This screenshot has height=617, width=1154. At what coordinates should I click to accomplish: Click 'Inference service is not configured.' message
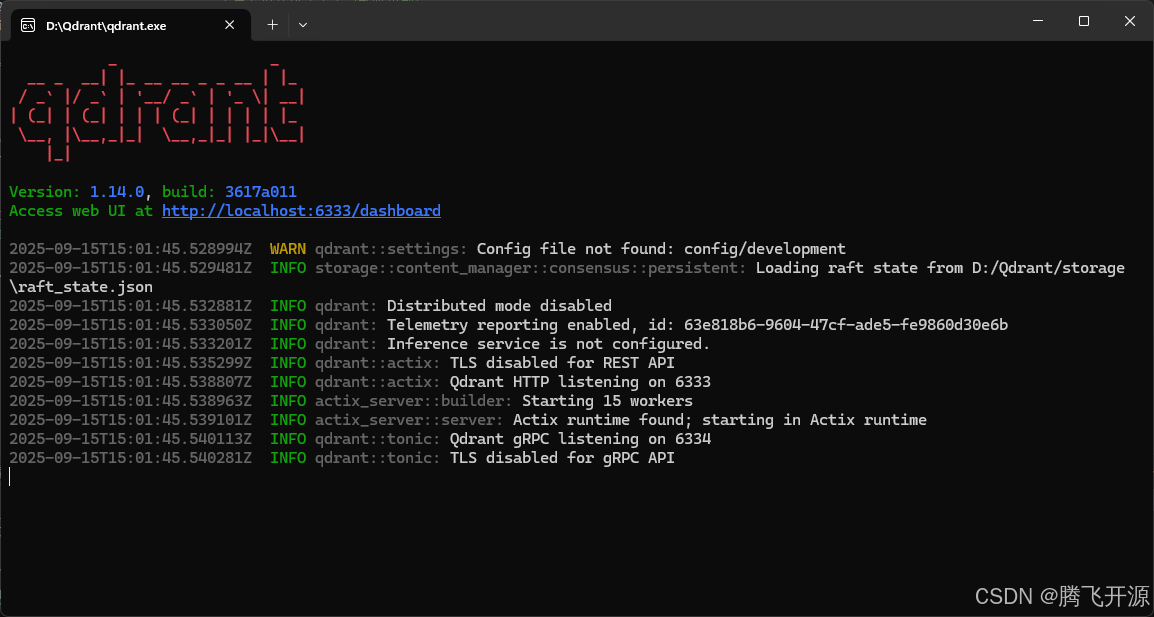pyautogui.click(x=548, y=344)
